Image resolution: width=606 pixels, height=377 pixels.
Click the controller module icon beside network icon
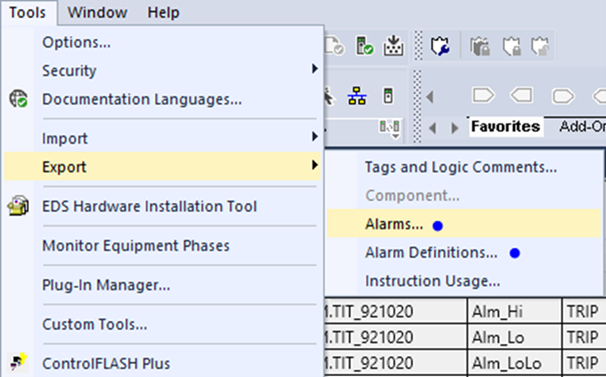pyautogui.click(x=388, y=96)
